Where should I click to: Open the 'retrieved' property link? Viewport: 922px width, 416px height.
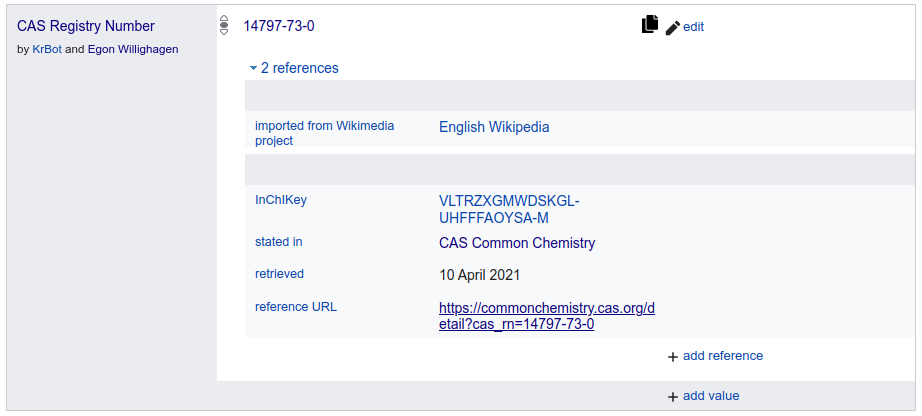(279, 274)
